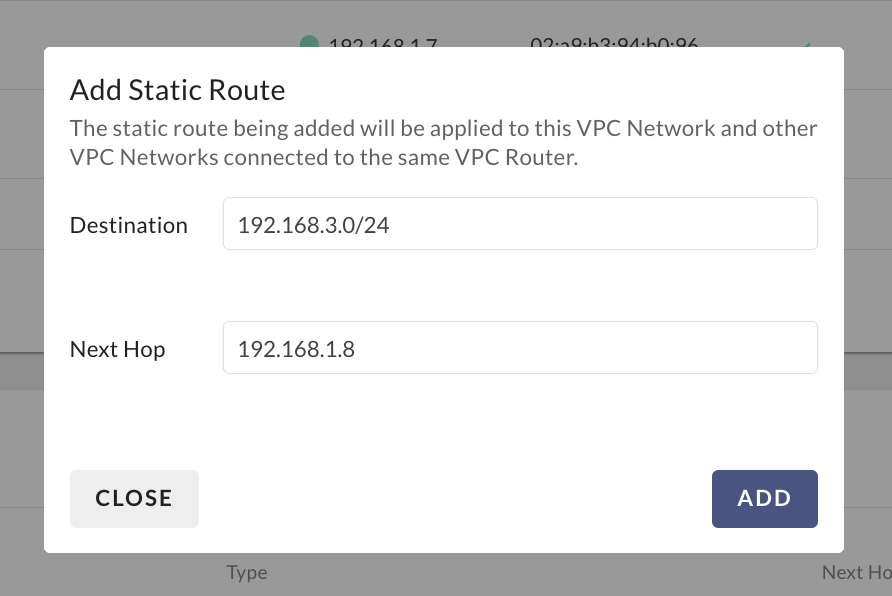The width and height of the screenshot is (892, 596).
Task: Click blank area between Destination and Next Hop
Action: pyautogui.click(x=443, y=286)
